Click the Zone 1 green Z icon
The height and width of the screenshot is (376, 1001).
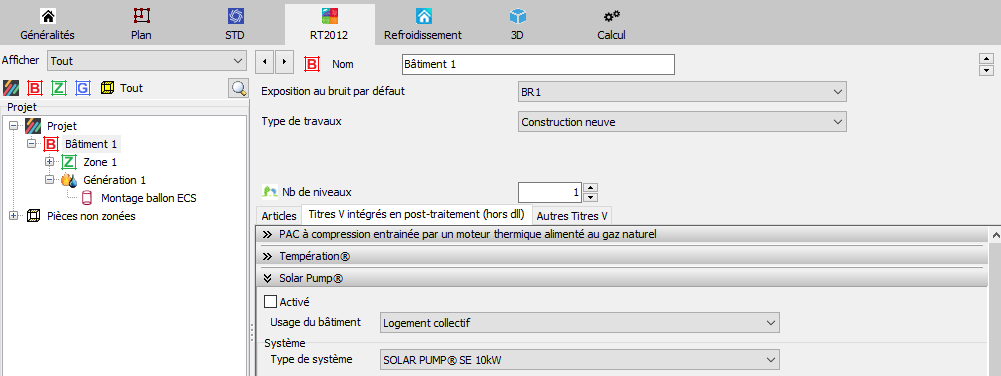[x=69, y=162]
